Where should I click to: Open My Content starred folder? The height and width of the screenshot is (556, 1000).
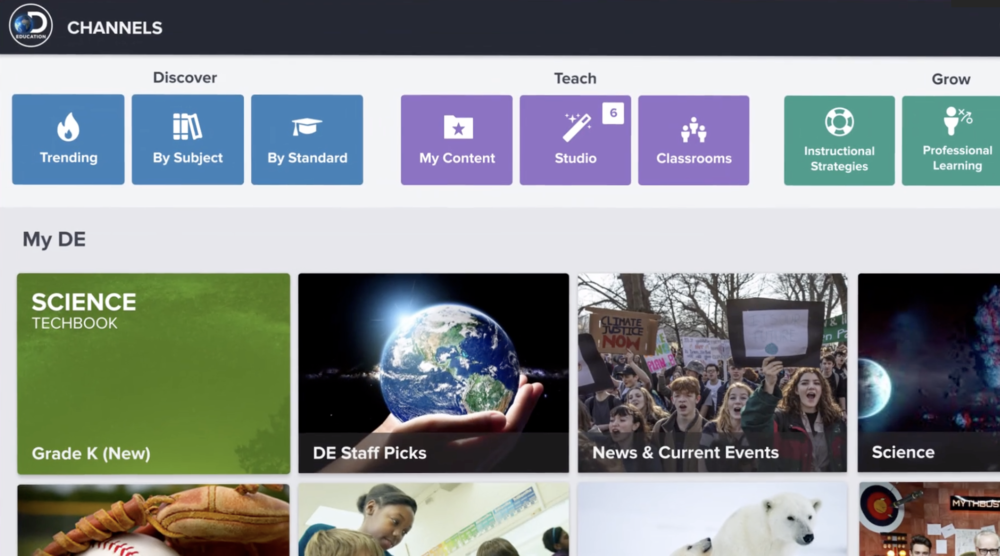click(457, 140)
